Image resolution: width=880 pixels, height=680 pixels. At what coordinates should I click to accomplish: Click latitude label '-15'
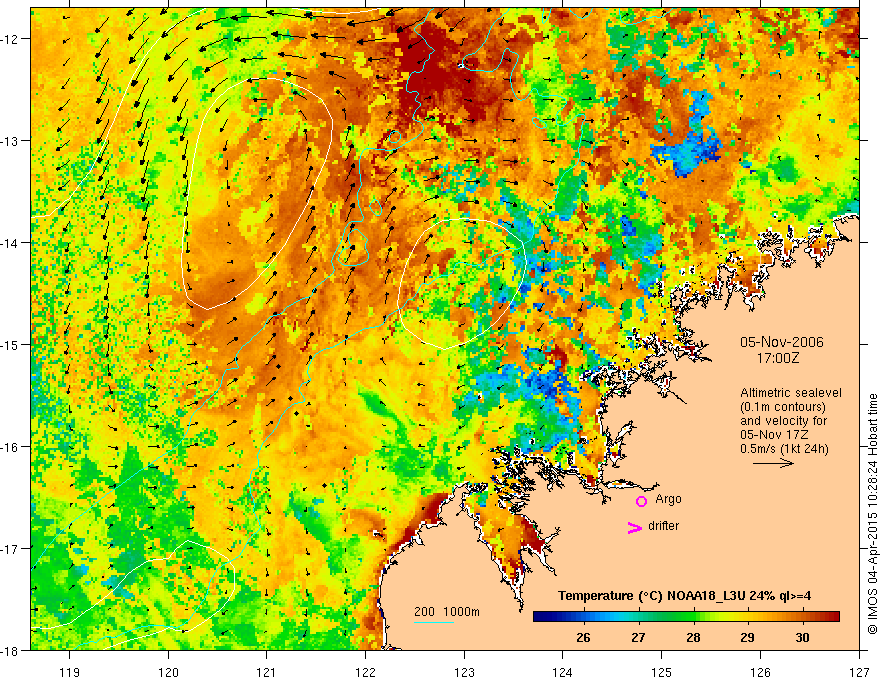pos(11,344)
